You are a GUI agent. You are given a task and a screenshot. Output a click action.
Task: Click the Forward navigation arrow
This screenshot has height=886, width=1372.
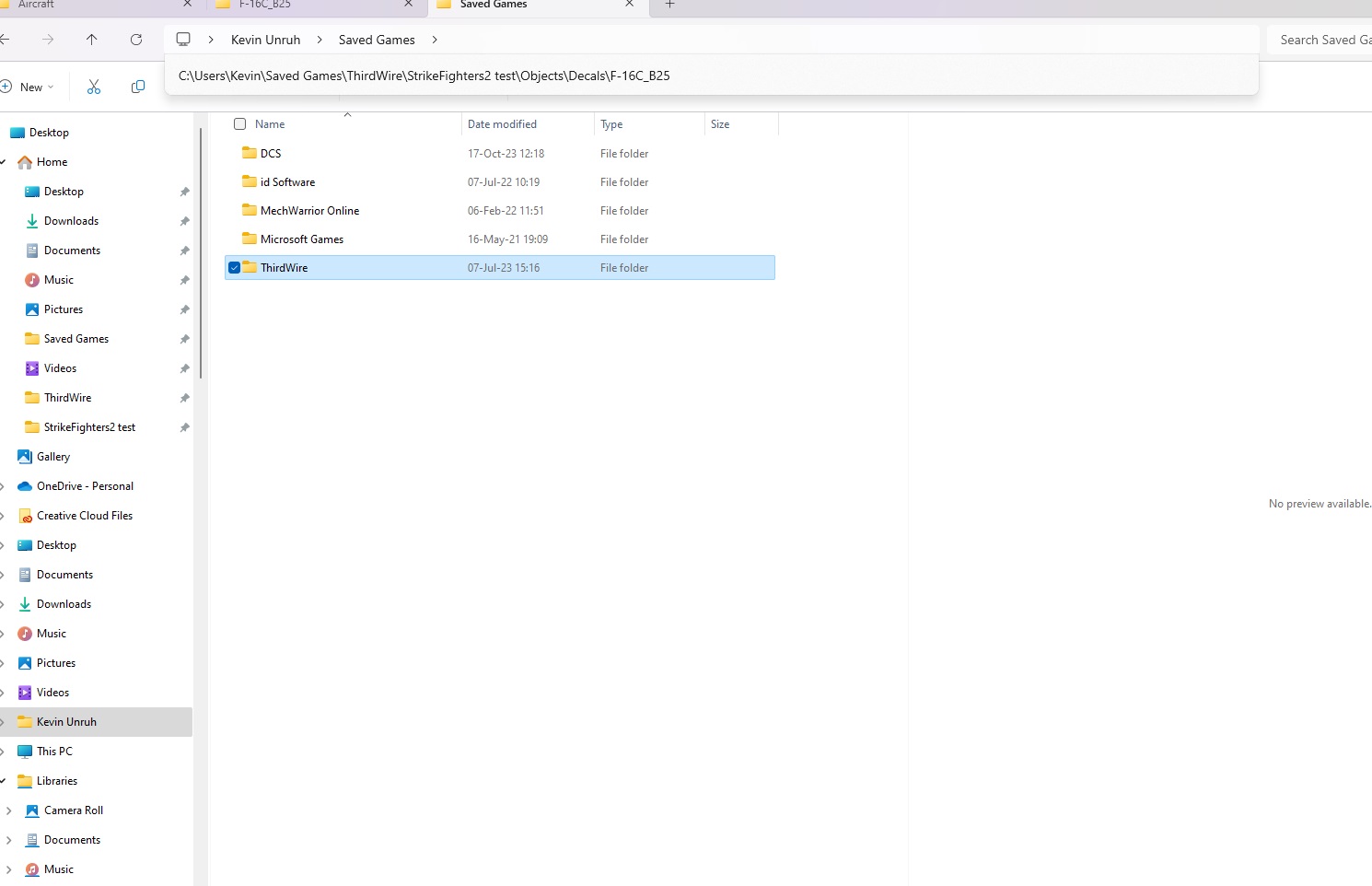click(48, 40)
